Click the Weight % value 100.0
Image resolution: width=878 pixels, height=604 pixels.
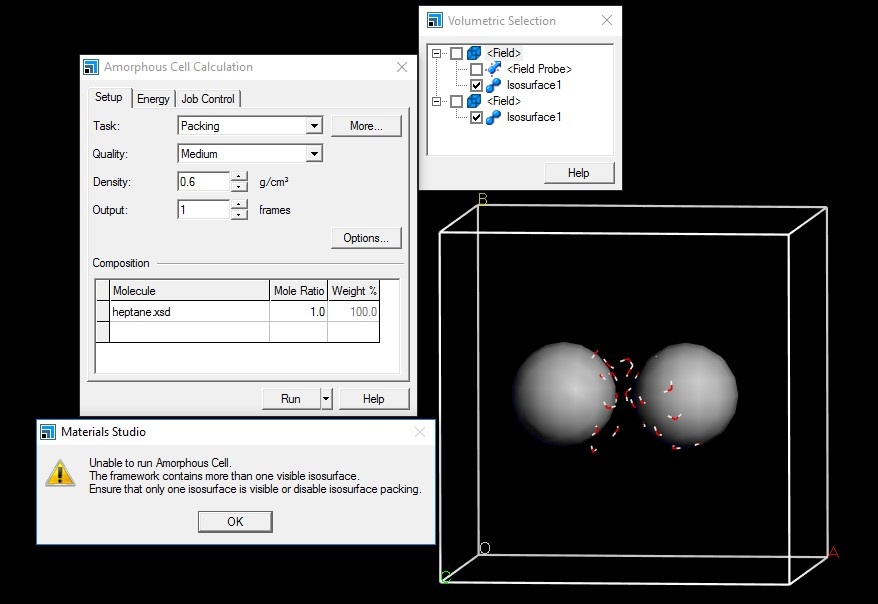353,312
